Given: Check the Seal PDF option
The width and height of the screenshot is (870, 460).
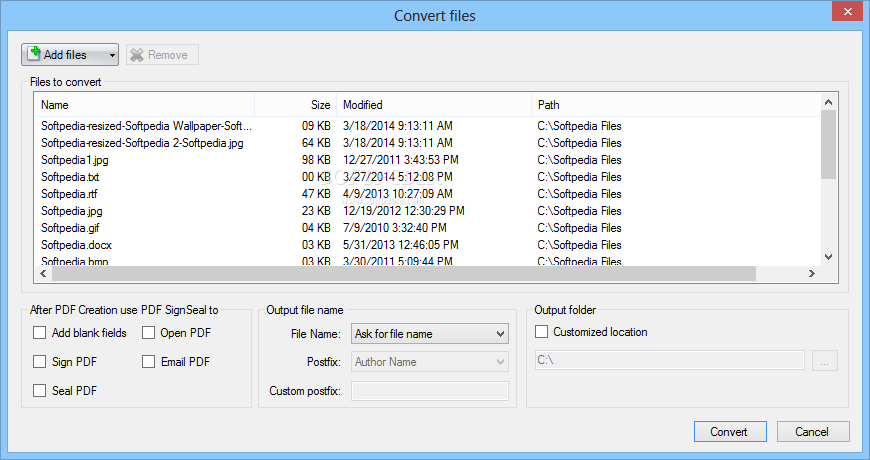Looking at the screenshot, I should click(x=40, y=391).
